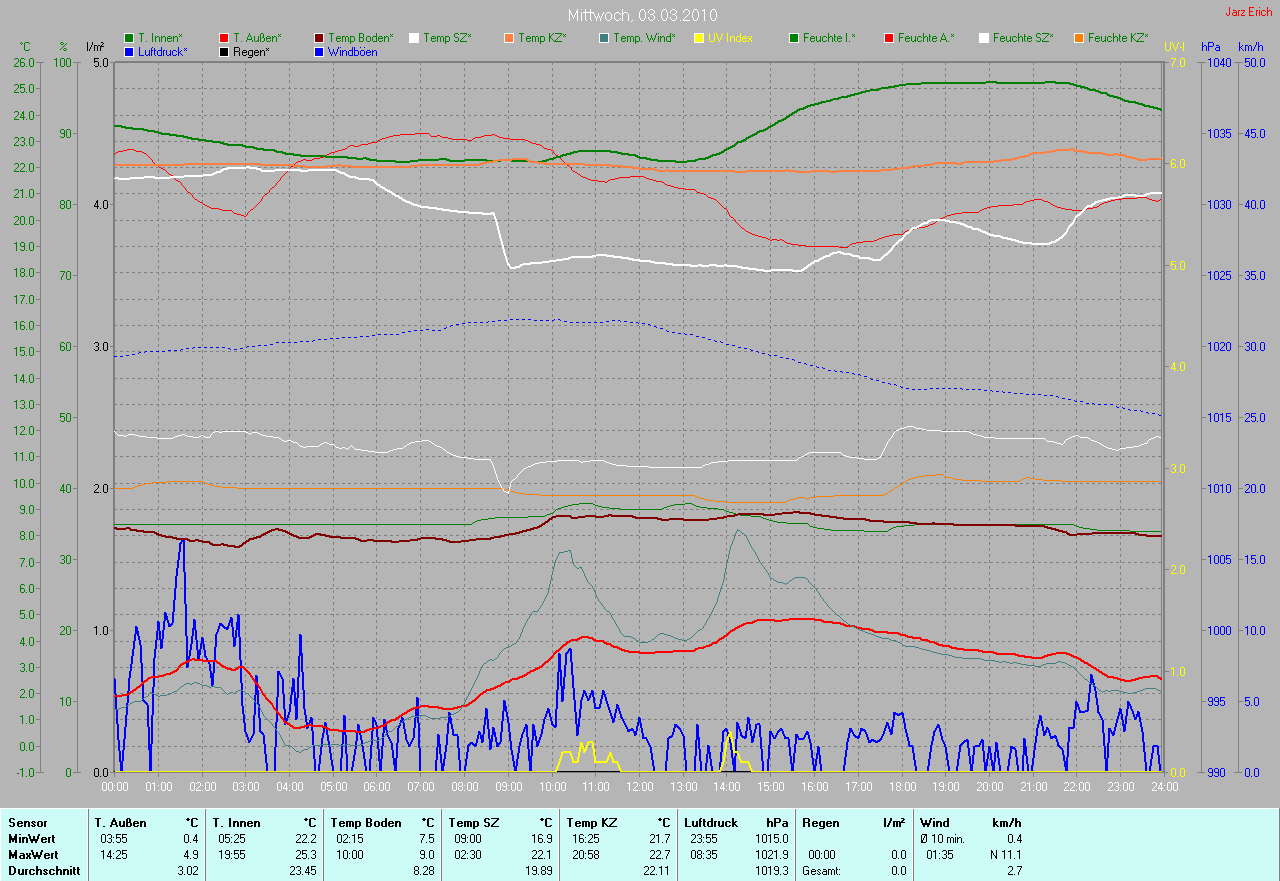Click the dark red Temp Boden legend square
This screenshot has width=1280, height=881.
coord(319,38)
